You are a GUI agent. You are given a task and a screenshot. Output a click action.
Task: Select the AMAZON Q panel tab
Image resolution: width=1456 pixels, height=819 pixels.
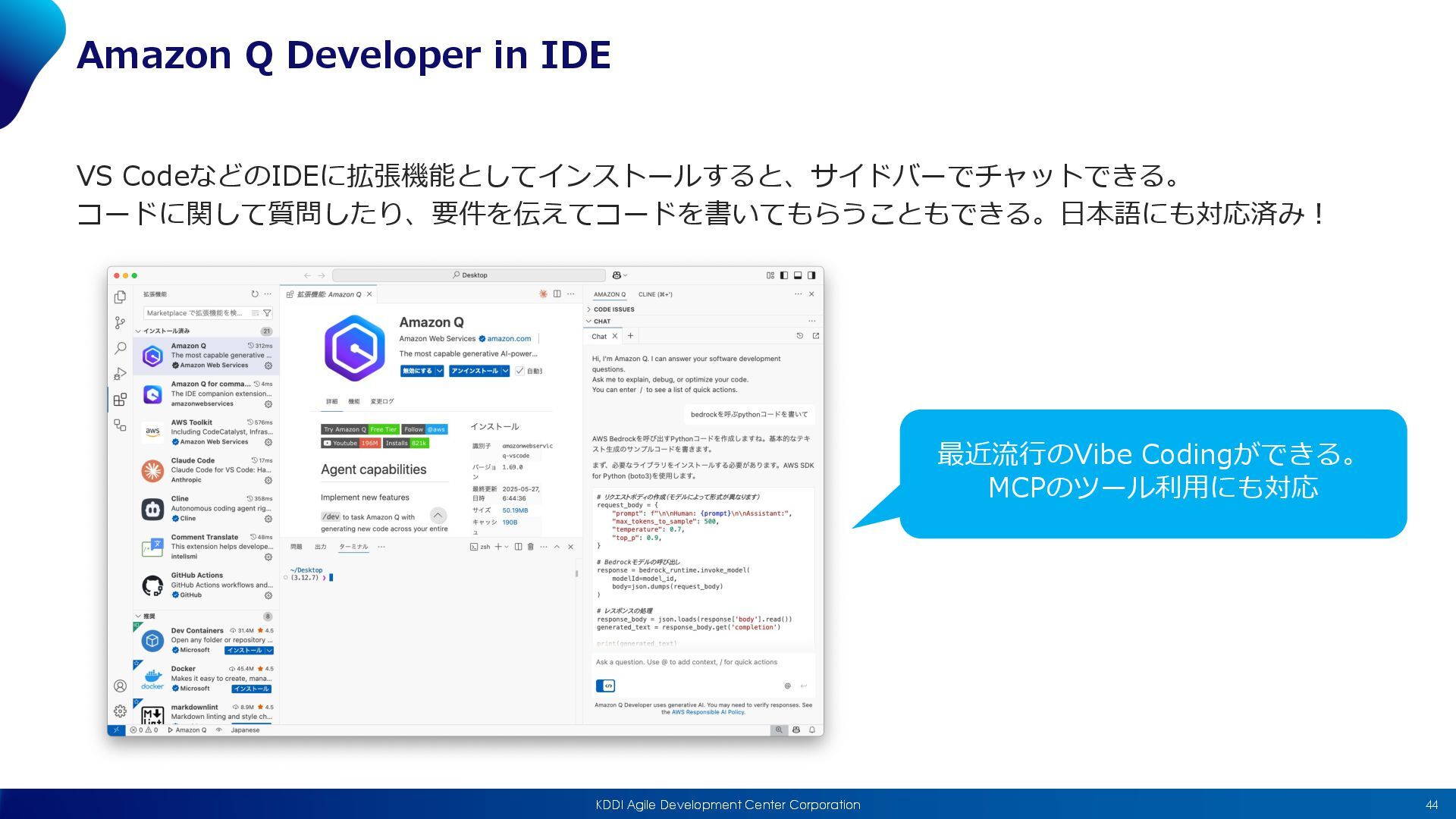tap(610, 294)
